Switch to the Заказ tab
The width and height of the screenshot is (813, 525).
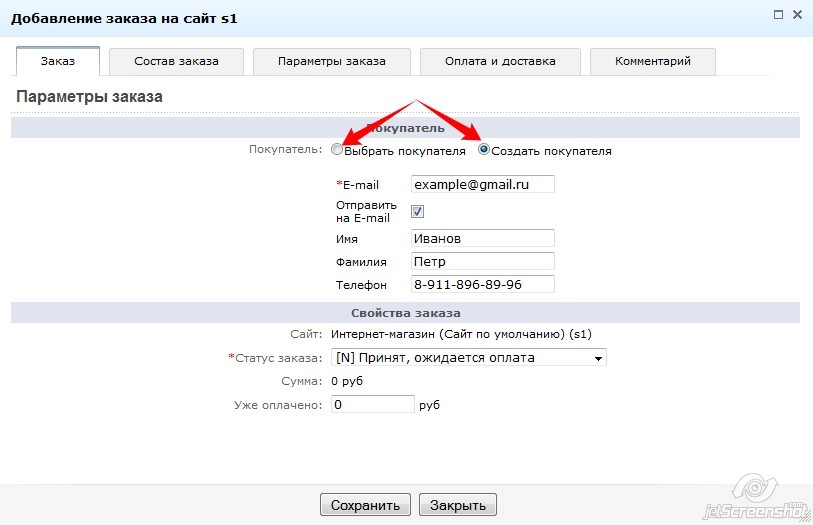[58, 61]
